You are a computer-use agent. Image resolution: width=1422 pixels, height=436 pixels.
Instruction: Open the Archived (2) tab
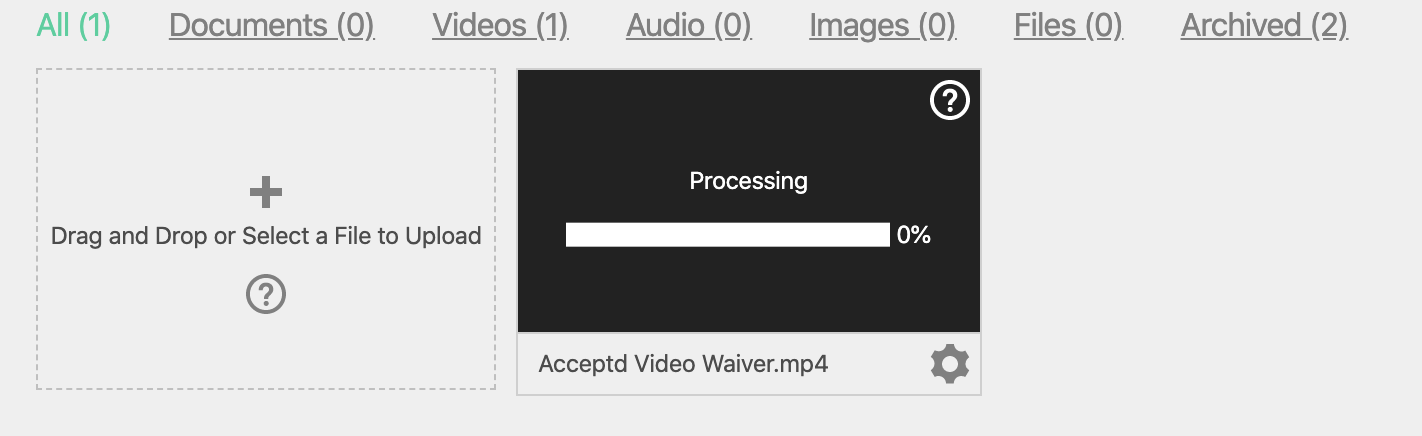click(x=1264, y=25)
